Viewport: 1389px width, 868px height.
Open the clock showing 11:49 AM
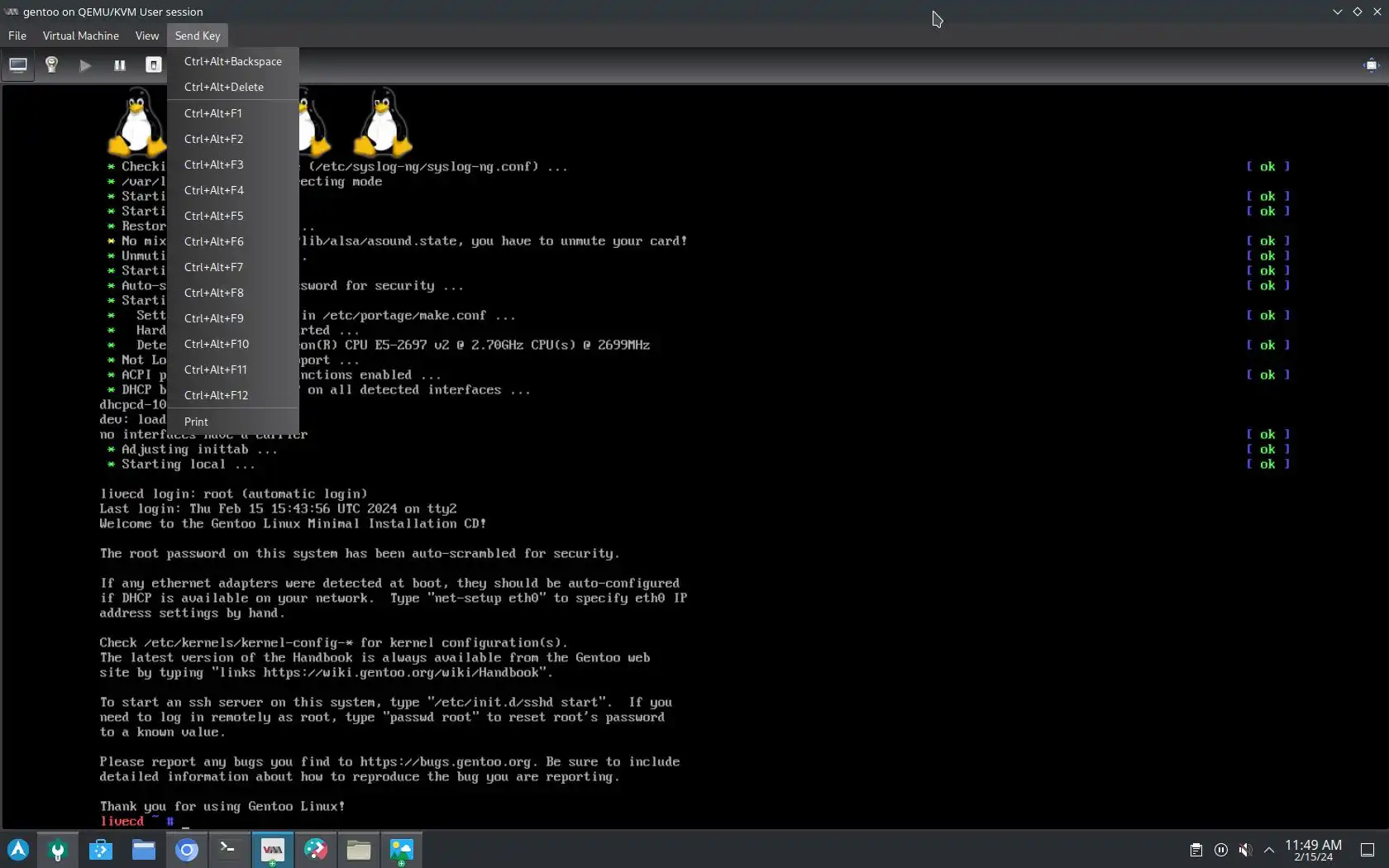point(1313,850)
